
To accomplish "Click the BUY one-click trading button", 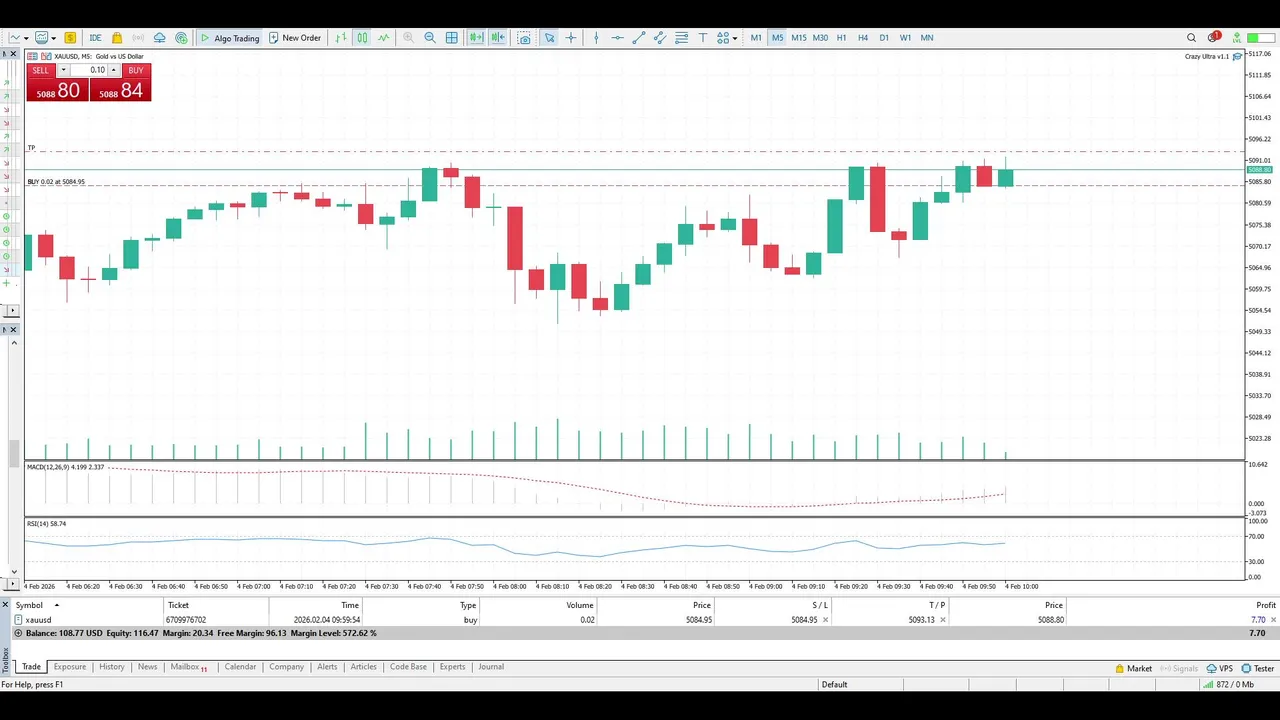I will pos(120,83).
